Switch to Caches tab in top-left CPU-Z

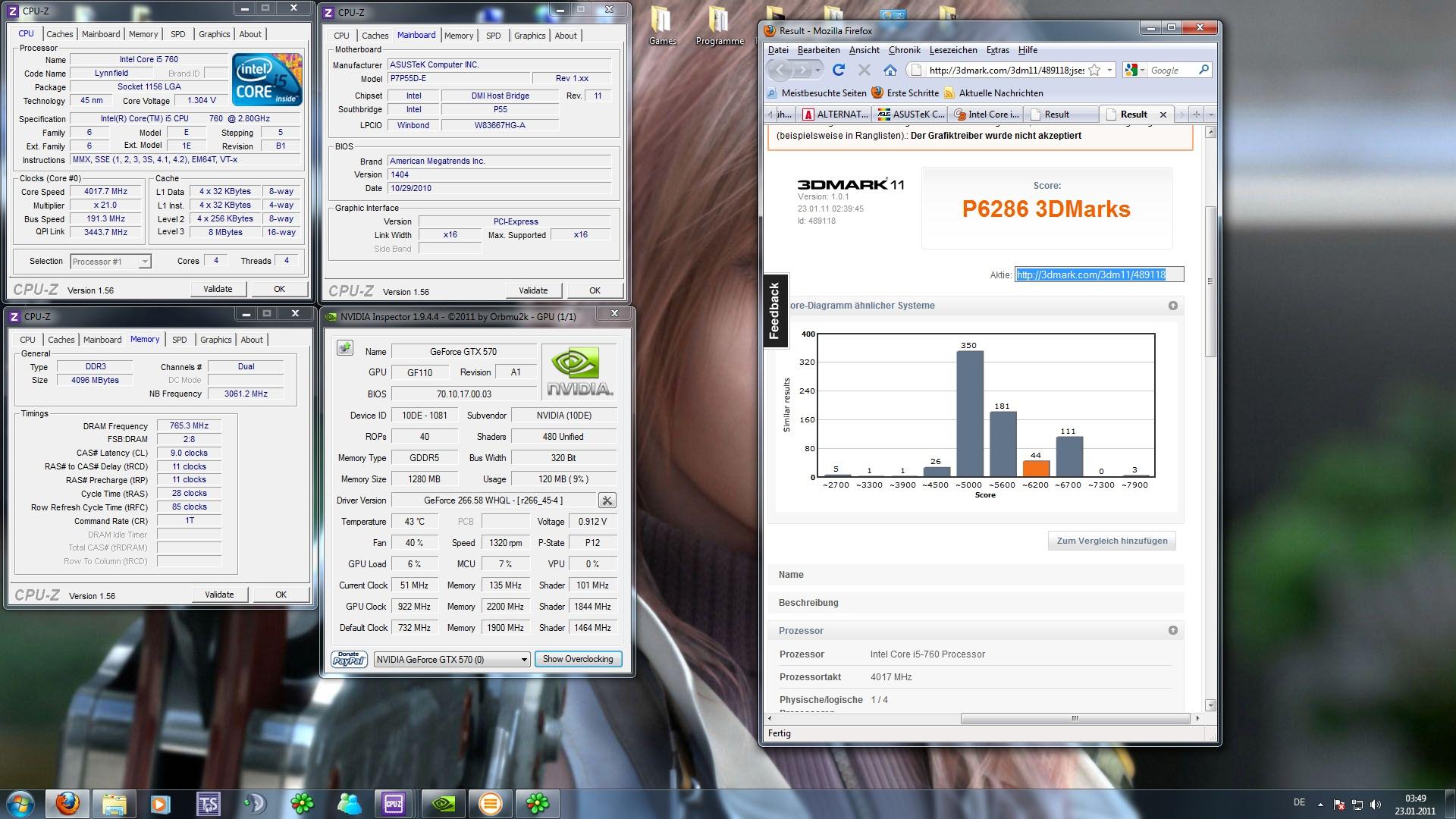pyautogui.click(x=60, y=34)
